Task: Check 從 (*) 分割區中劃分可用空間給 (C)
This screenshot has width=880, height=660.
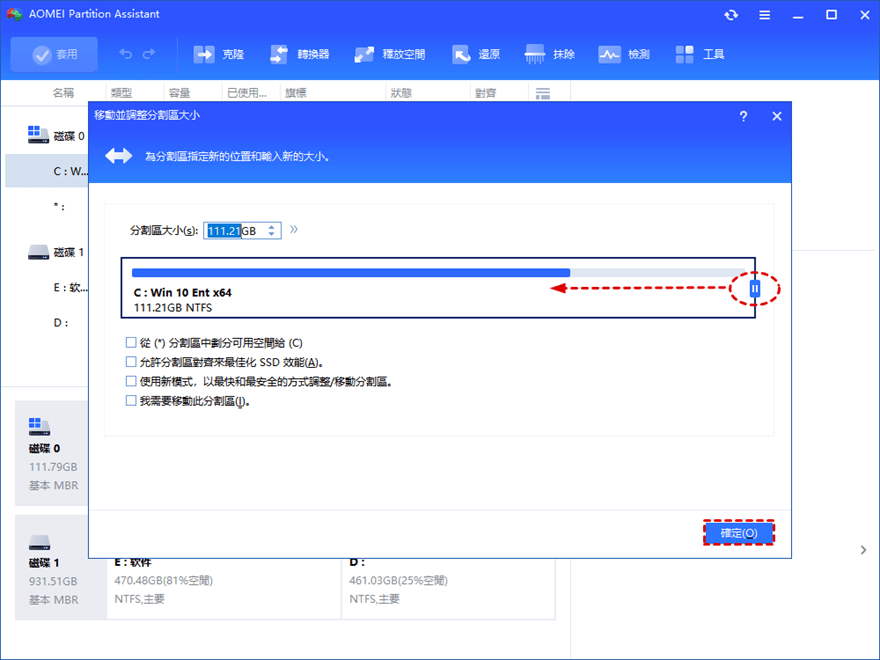Action: coord(131,342)
